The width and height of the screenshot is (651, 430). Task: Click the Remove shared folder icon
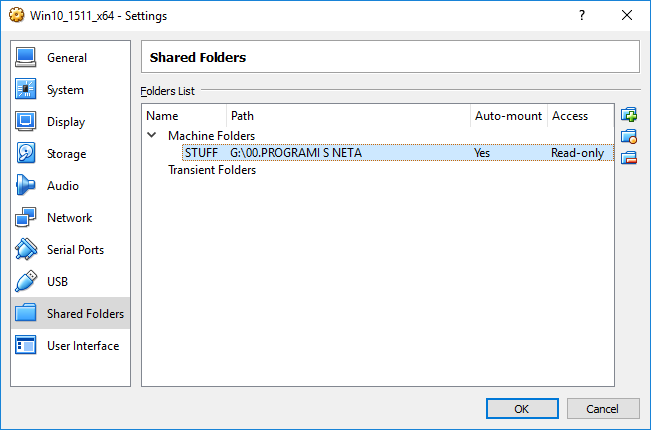click(629, 158)
